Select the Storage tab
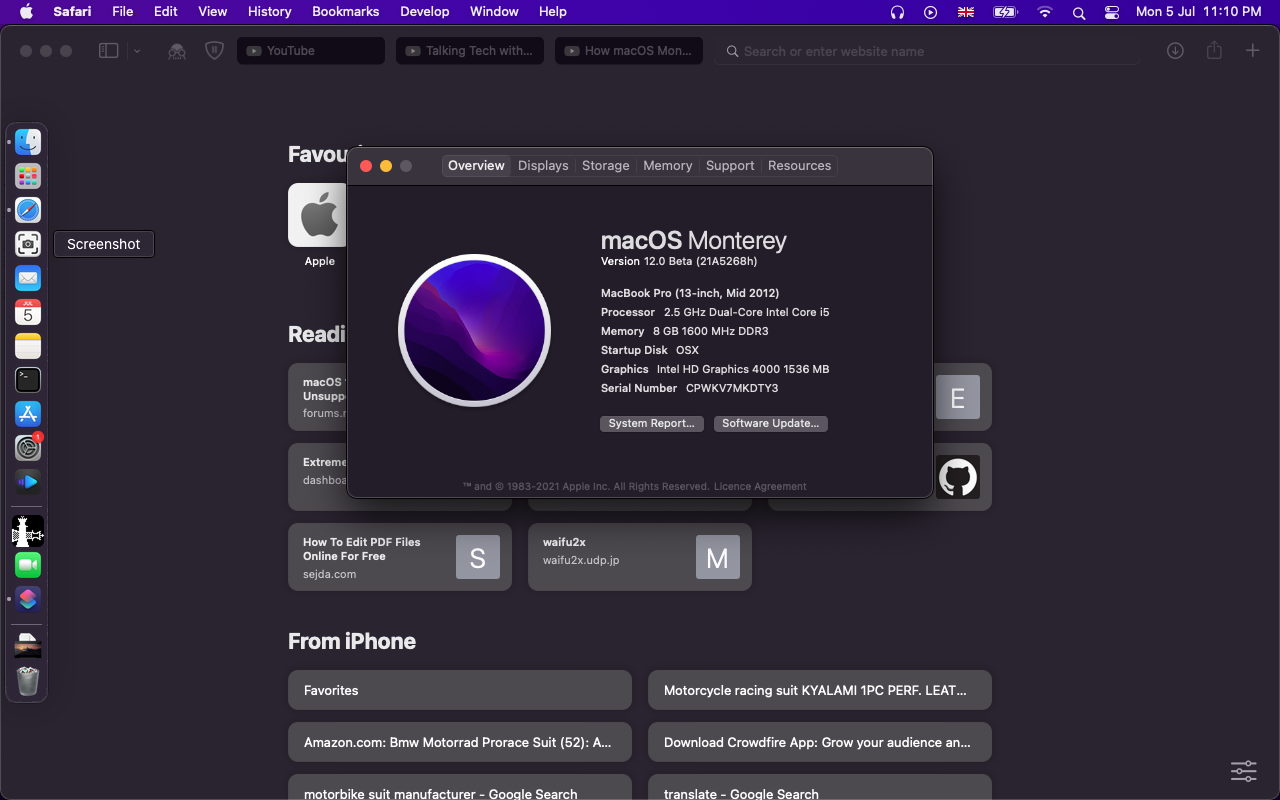This screenshot has height=800, width=1280. click(606, 166)
